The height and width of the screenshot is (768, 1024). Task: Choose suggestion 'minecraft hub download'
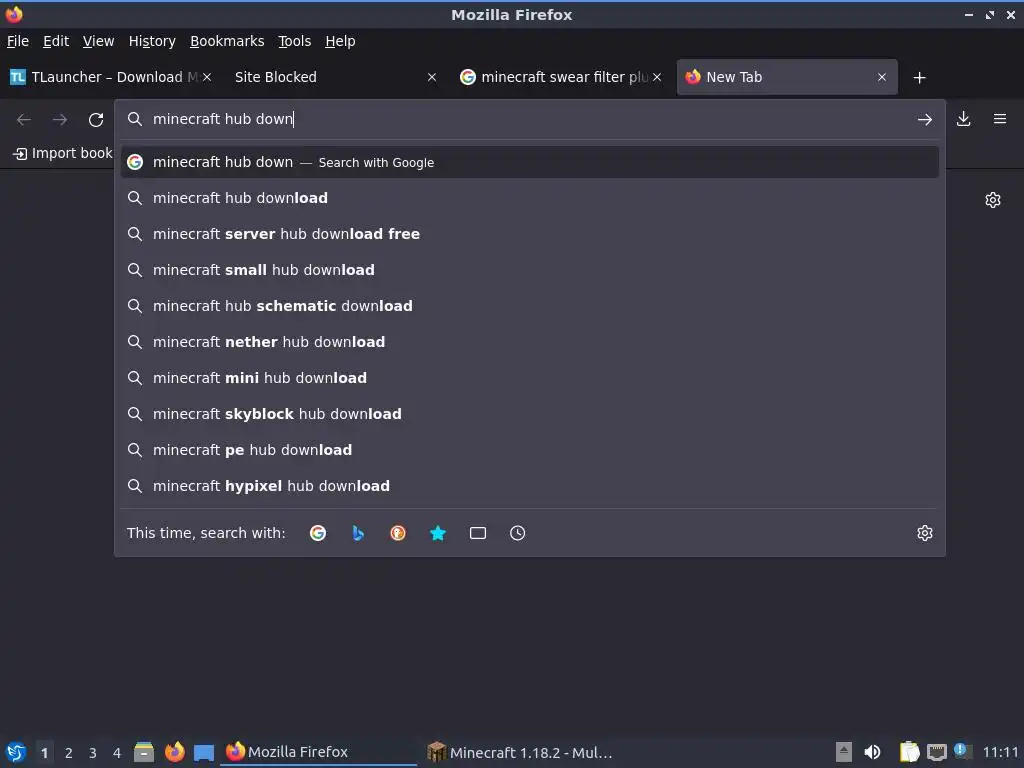point(530,198)
